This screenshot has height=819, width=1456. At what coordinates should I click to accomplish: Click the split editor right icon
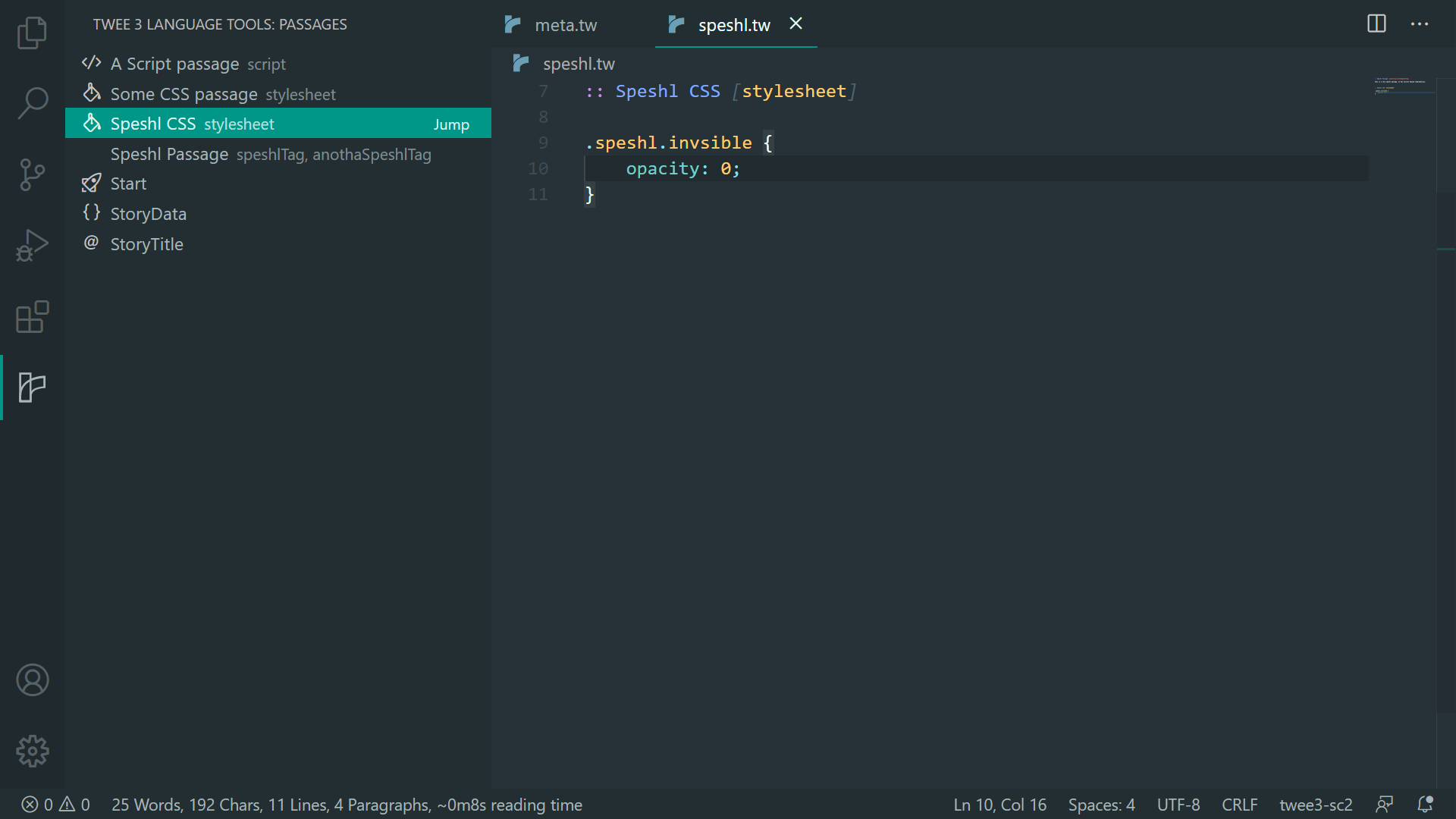coord(1376,24)
